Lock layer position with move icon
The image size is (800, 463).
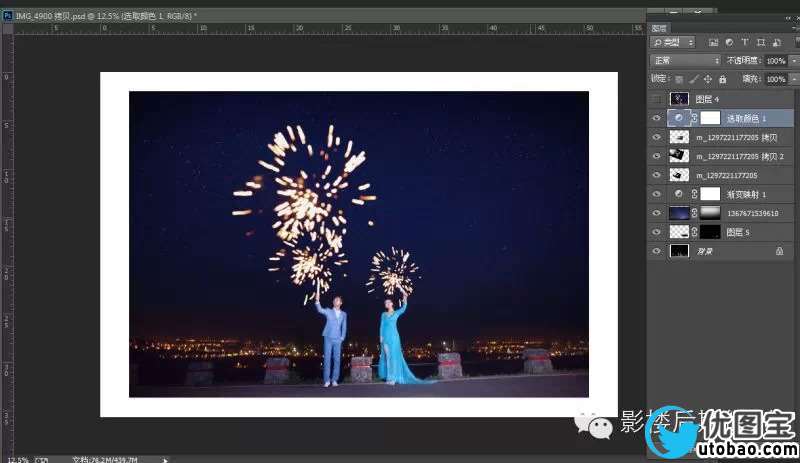pyautogui.click(x=708, y=79)
